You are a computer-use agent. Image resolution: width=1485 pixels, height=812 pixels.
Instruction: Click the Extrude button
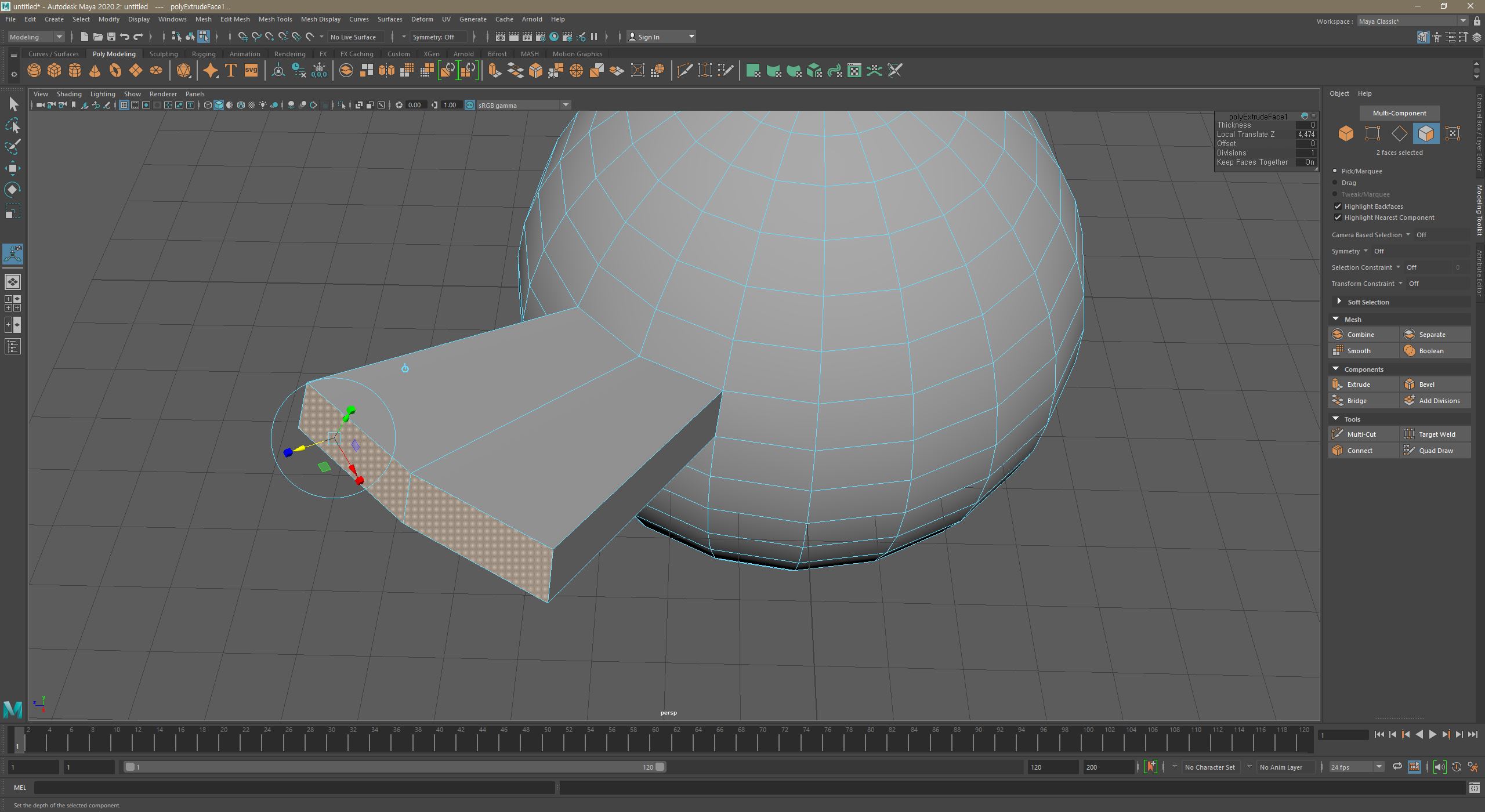[1358, 385]
